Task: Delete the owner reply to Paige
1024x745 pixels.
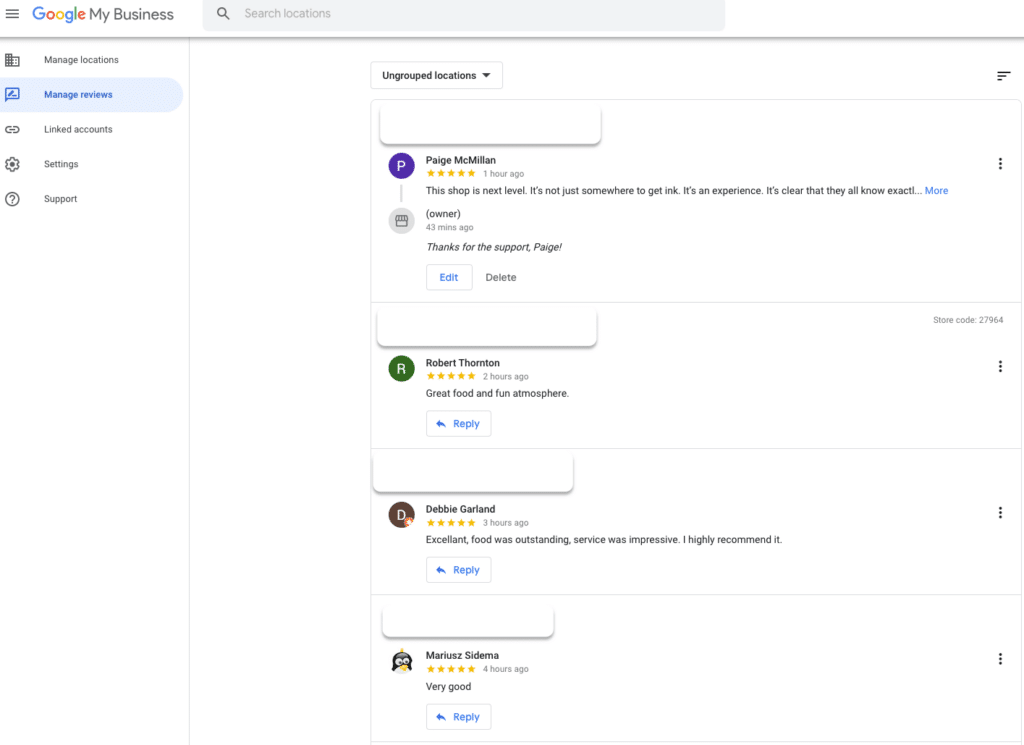Action: (x=500, y=277)
